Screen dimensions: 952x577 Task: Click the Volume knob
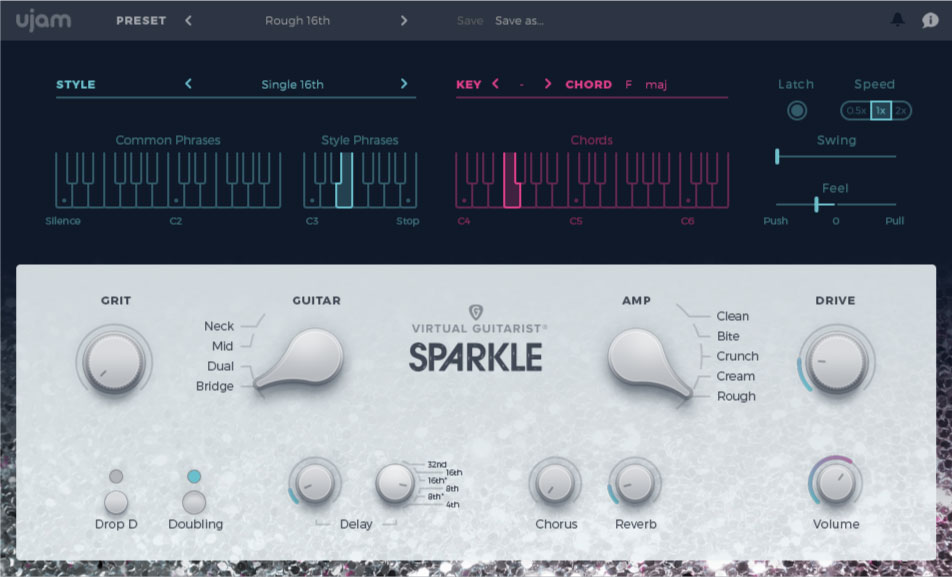point(835,483)
